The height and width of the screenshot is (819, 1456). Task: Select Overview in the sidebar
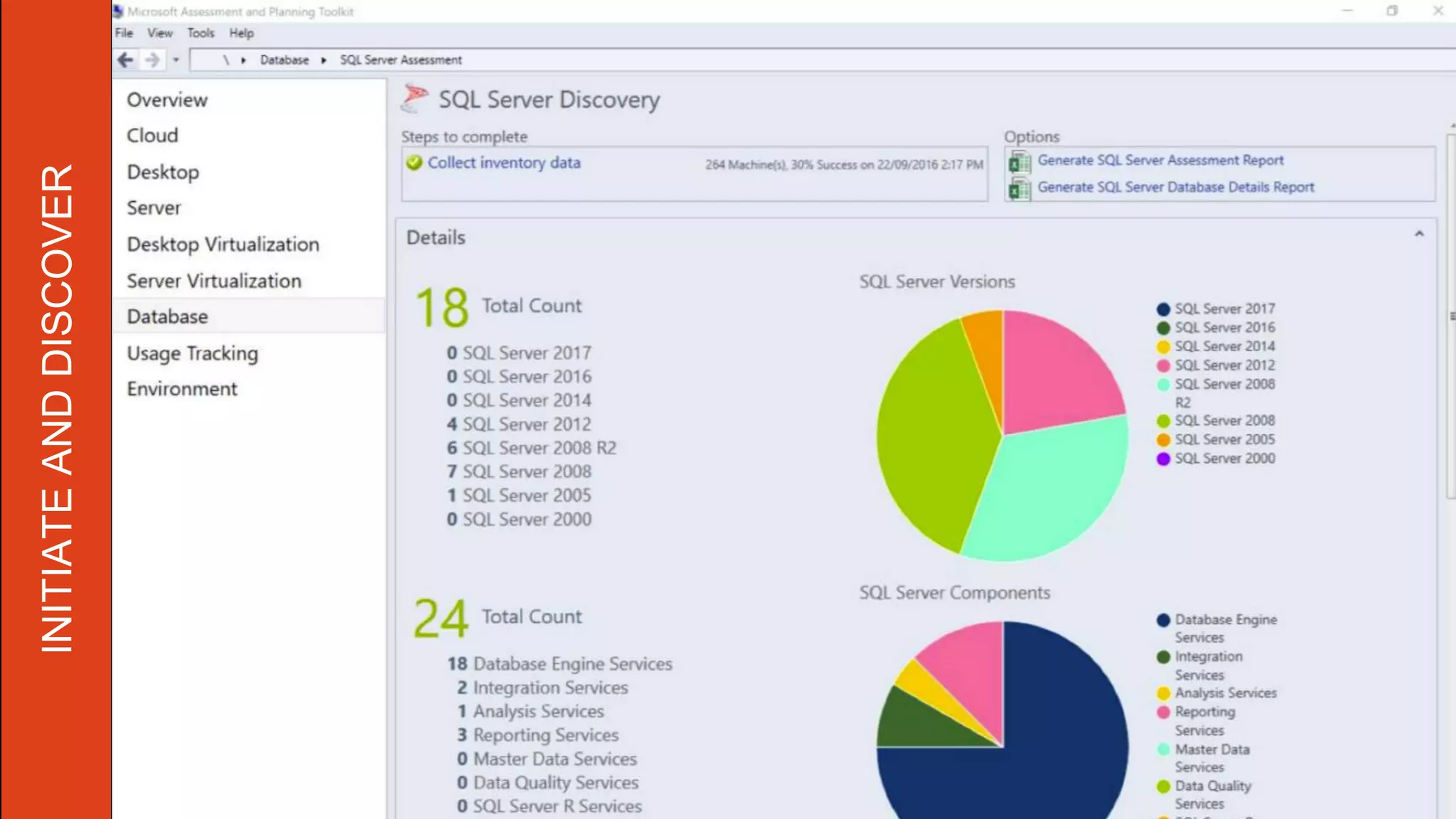pyautogui.click(x=167, y=100)
